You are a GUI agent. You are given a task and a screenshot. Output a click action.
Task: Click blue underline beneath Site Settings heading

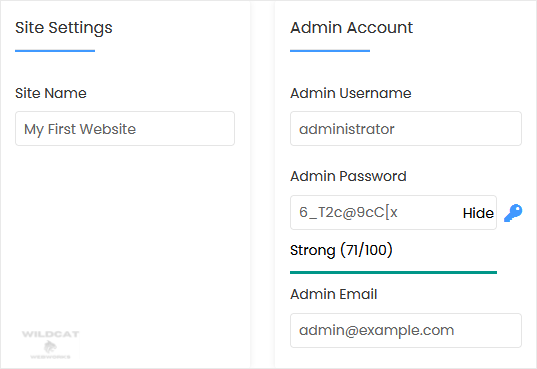point(55,51)
